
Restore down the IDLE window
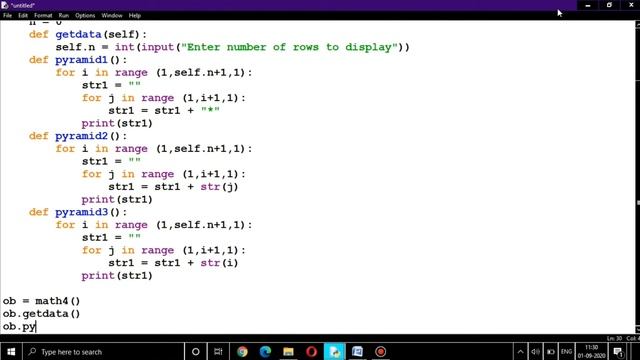(609, 5)
